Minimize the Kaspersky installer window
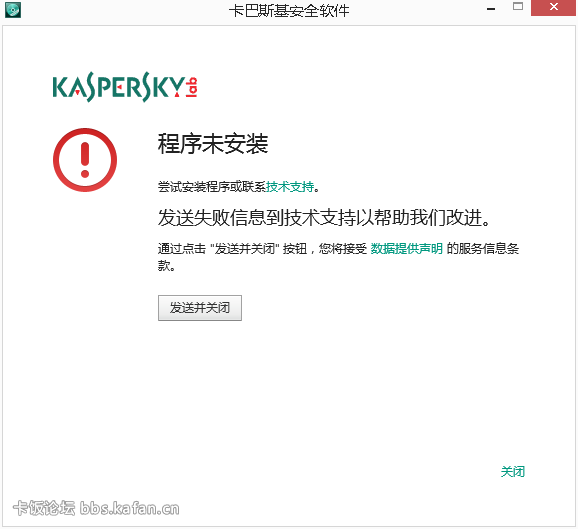The height and width of the screenshot is (529, 578). (491, 8)
